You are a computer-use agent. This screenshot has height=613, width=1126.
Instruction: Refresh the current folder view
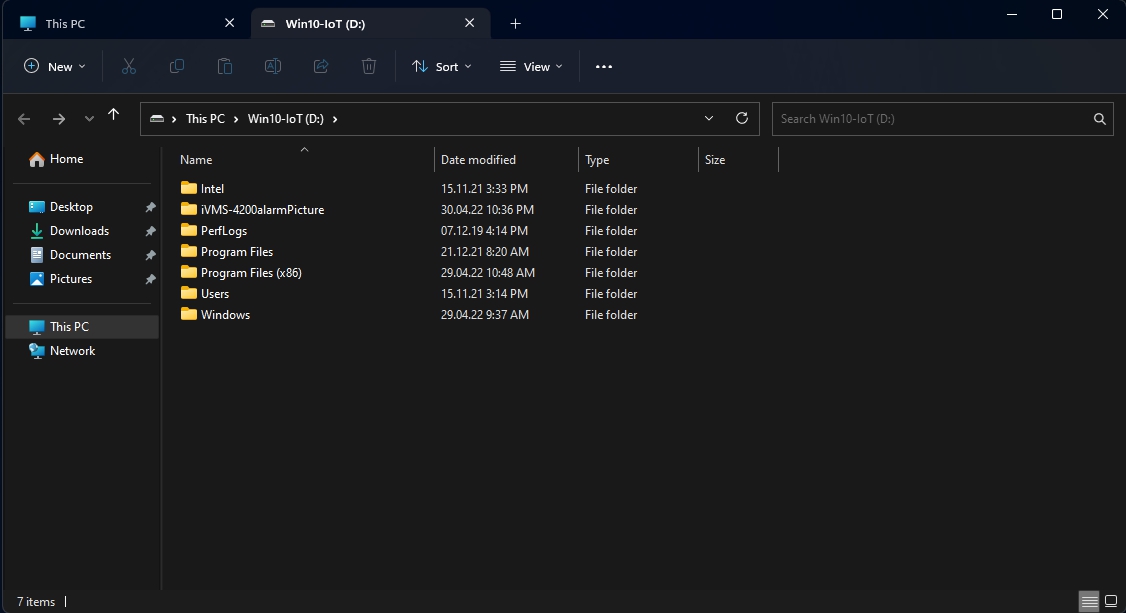coord(742,118)
